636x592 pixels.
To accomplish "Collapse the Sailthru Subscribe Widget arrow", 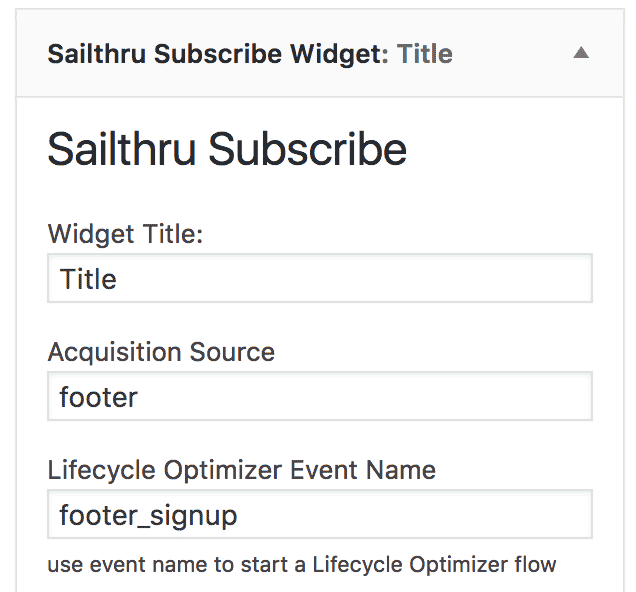I will tap(581, 54).
